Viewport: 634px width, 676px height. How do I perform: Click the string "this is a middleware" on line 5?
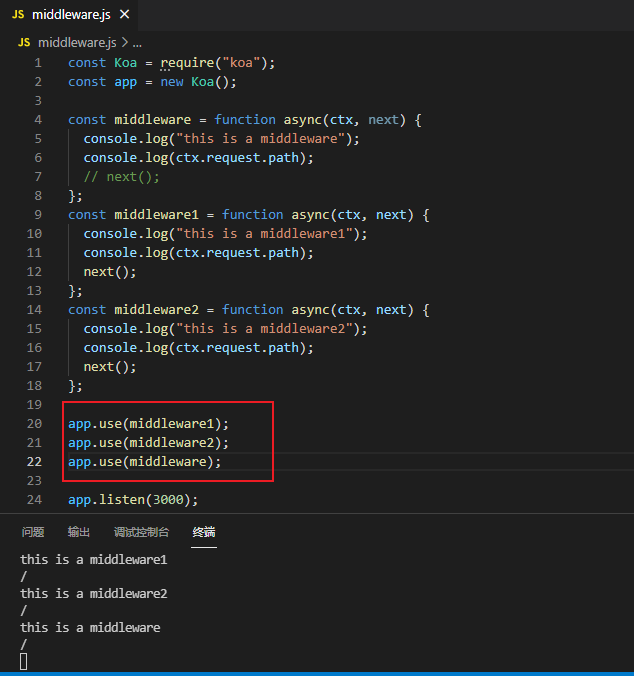(261, 139)
